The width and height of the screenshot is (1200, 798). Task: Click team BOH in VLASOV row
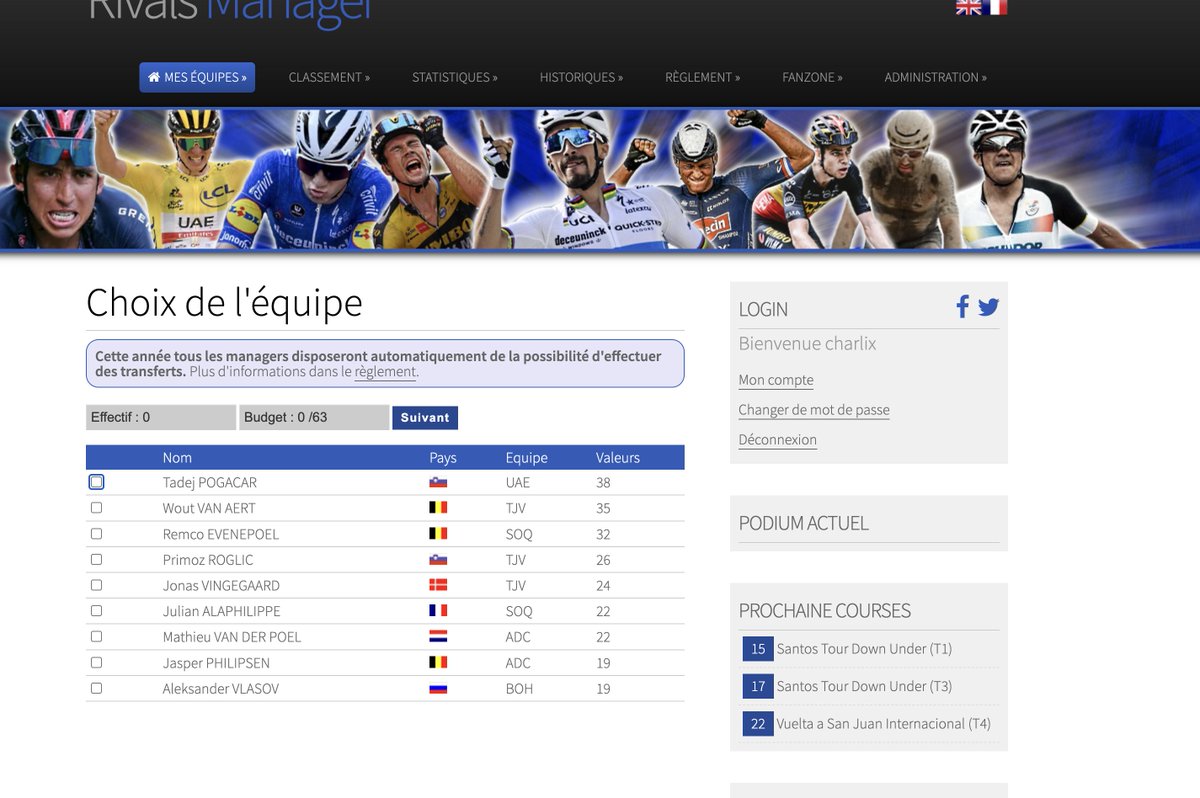(519, 689)
